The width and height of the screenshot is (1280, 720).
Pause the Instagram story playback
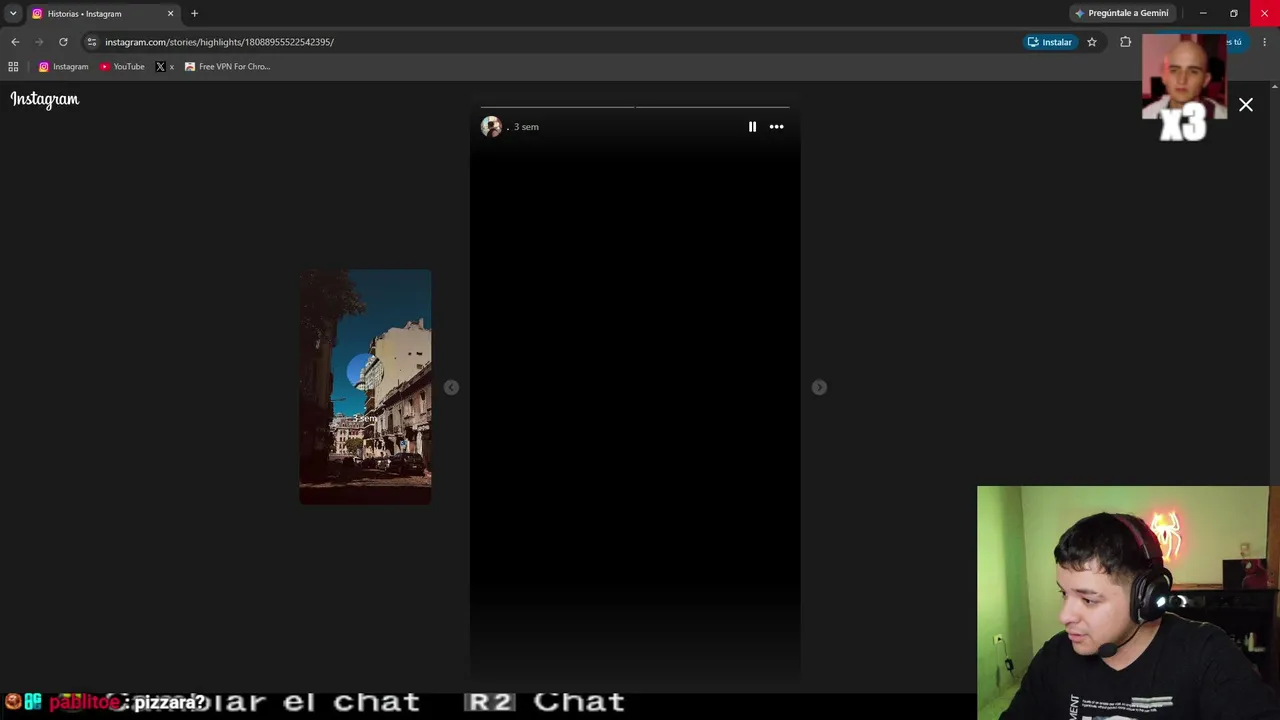pyautogui.click(x=752, y=127)
